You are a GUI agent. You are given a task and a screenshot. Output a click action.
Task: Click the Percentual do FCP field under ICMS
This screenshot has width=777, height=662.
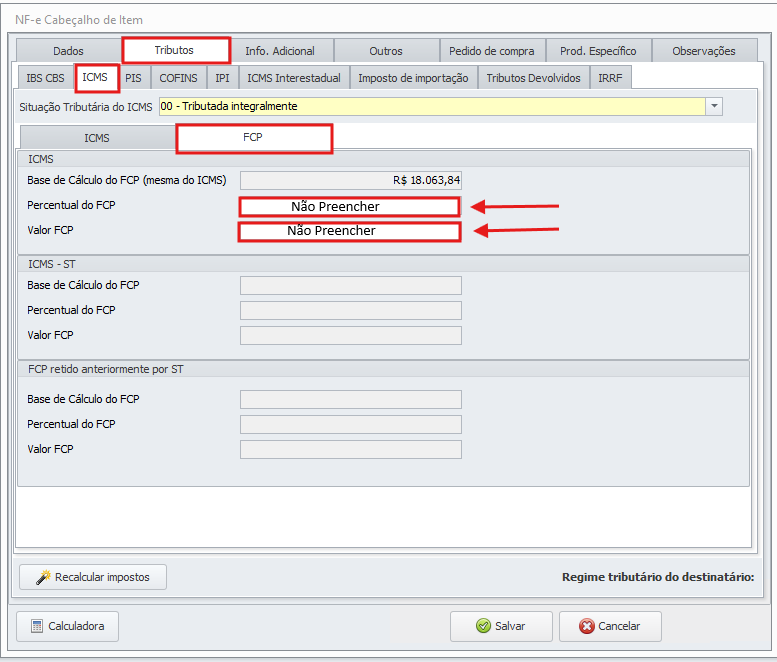349,207
